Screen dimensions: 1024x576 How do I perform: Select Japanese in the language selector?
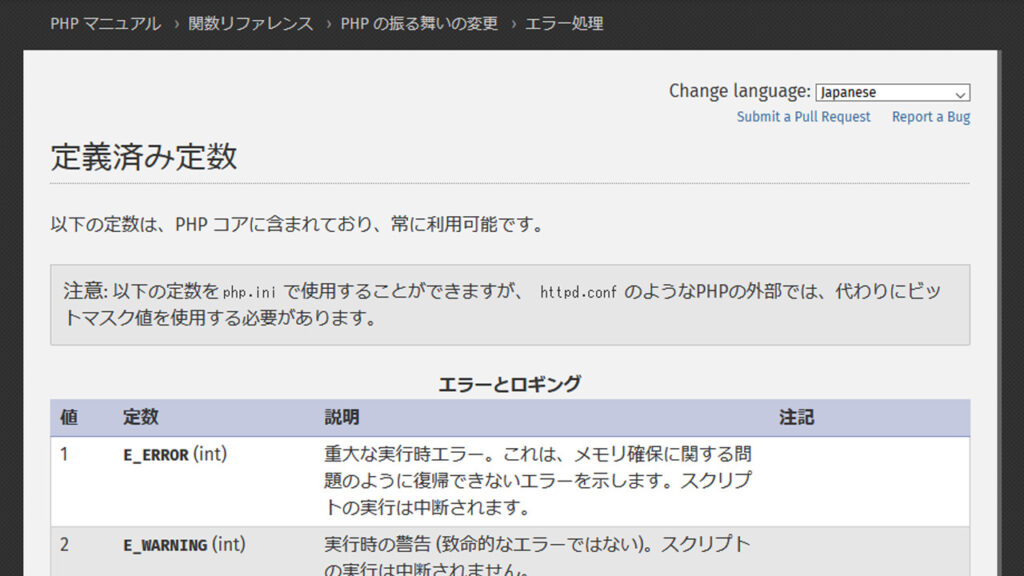[880, 92]
